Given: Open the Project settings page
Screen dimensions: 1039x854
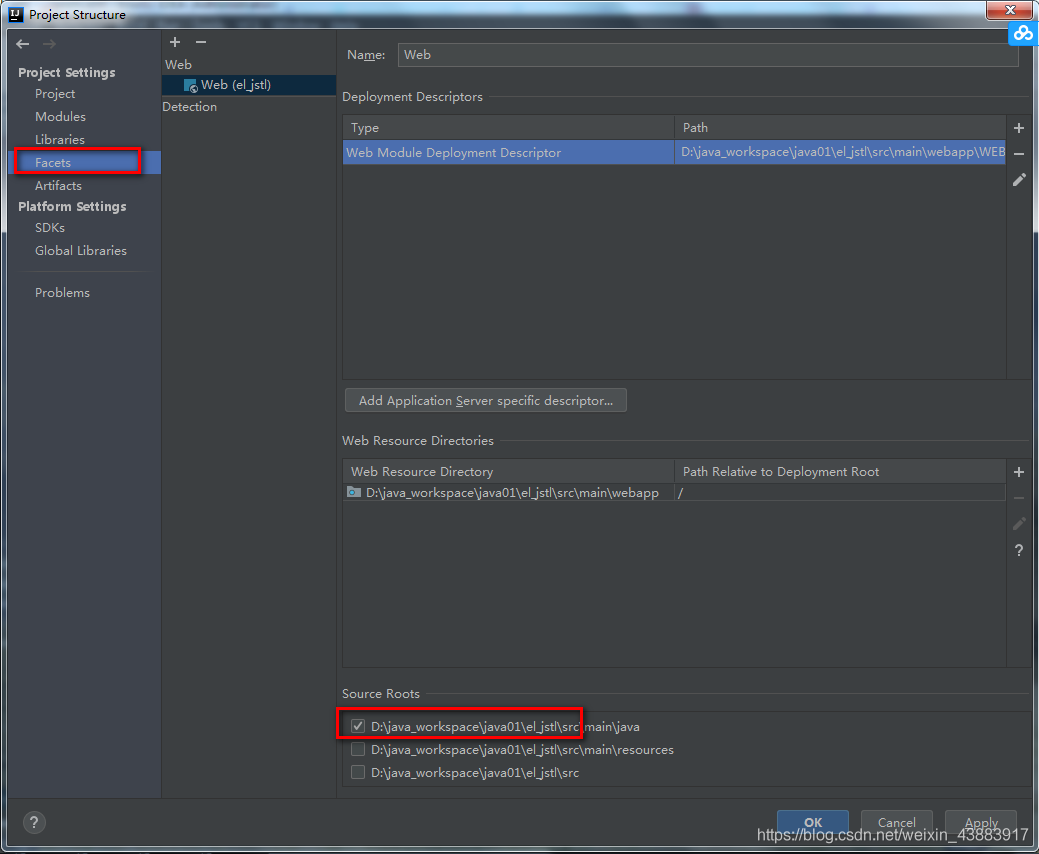Looking at the screenshot, I should [x=55, y=93].
